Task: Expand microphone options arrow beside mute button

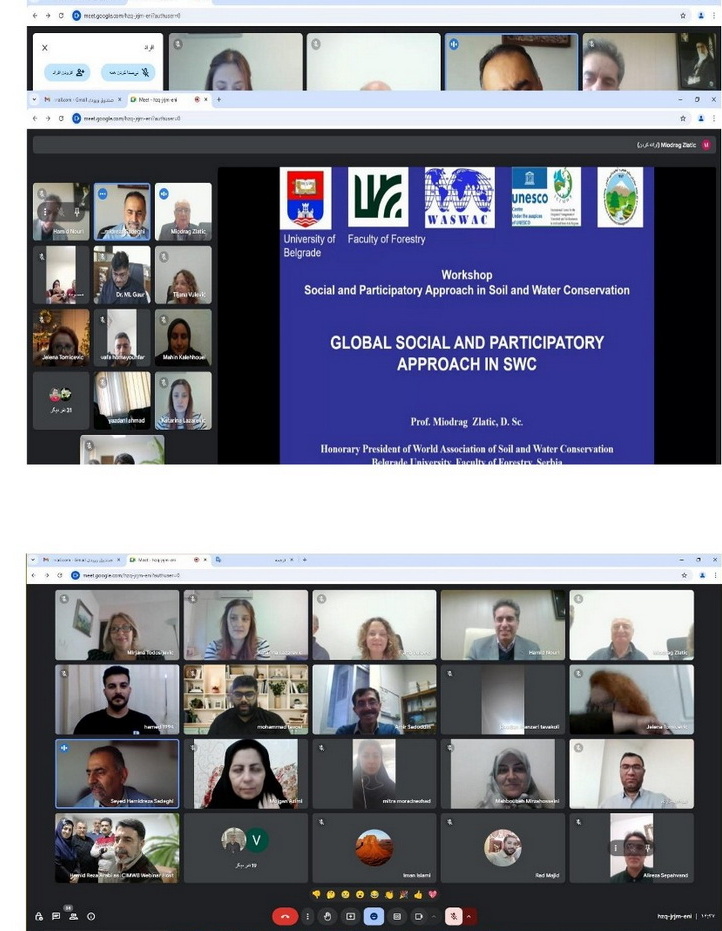Action: coord(468,916)
